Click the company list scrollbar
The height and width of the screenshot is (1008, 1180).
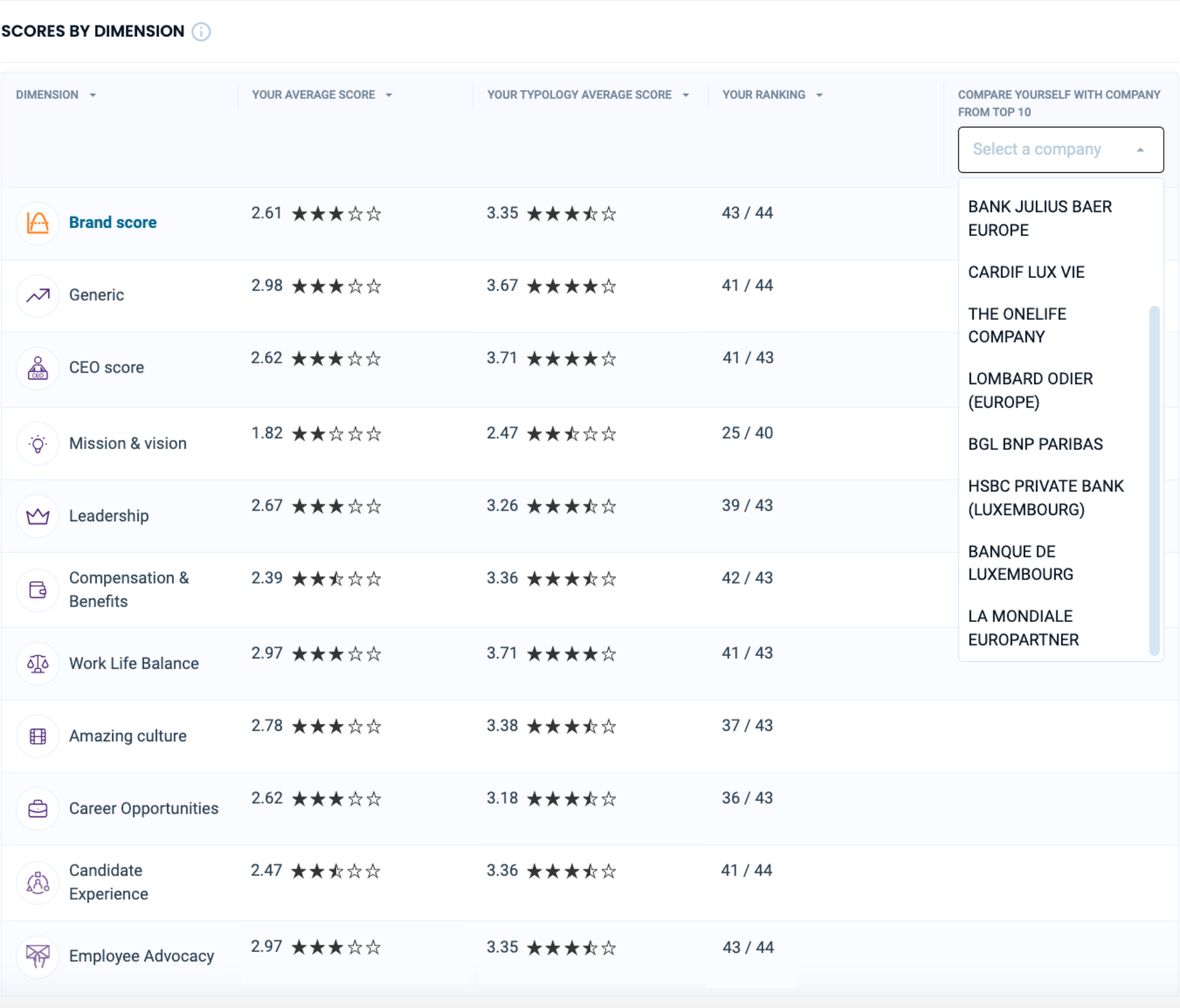1154,480
